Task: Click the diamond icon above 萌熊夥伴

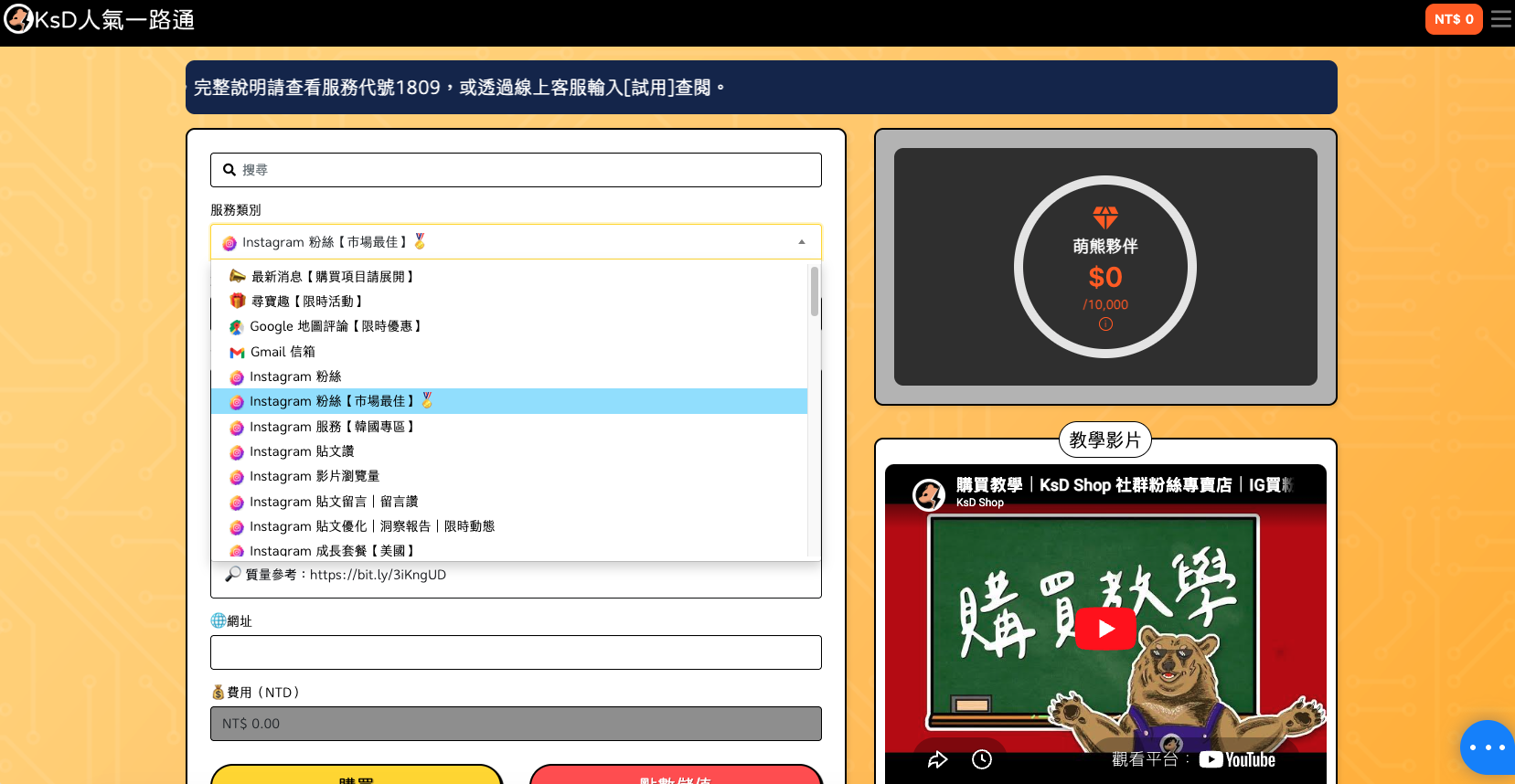Action: [1105, 217]
